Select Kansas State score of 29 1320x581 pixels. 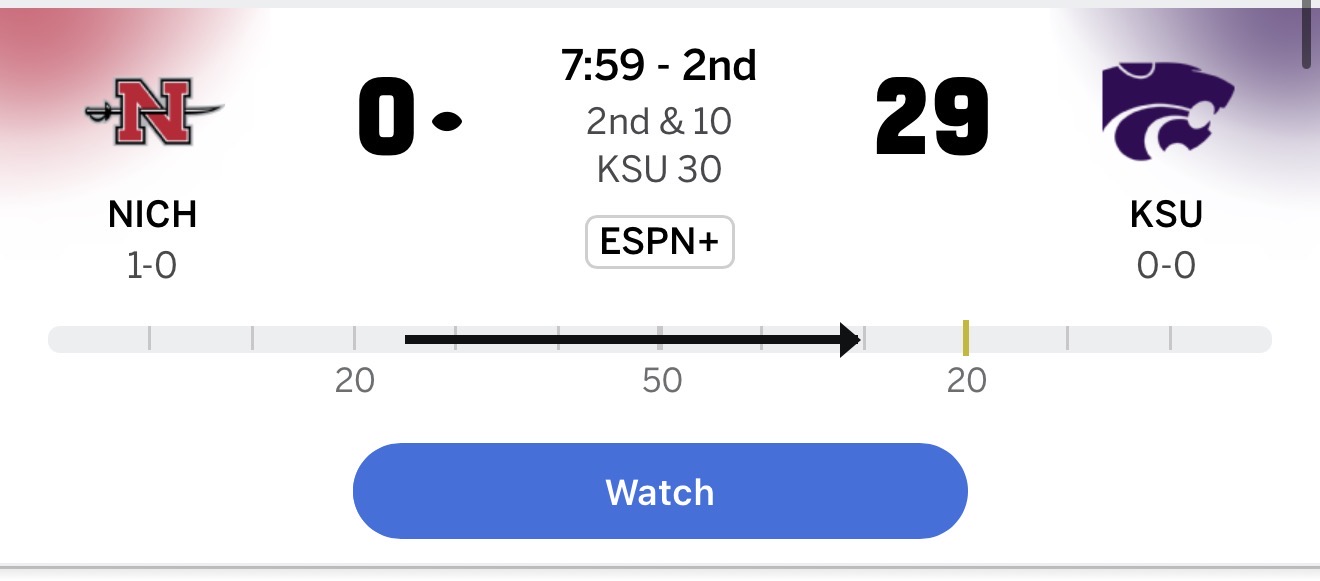(932, 119)
